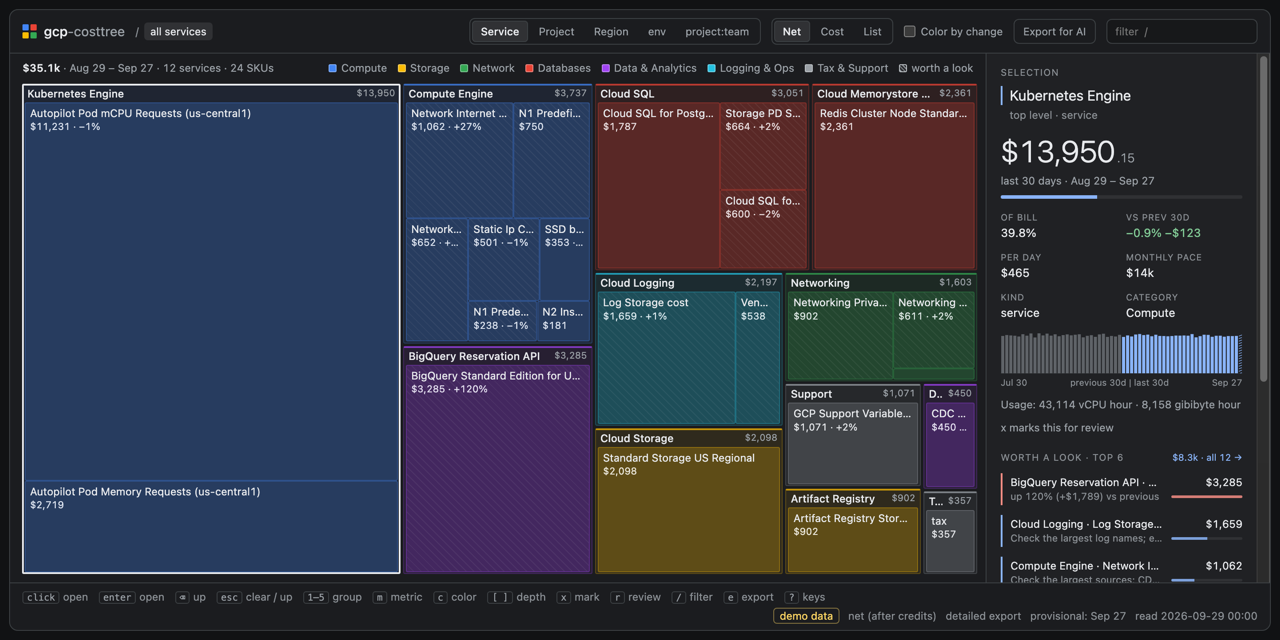
Task: Open the Compute Engine treemap header
Action: pos(498,93)
